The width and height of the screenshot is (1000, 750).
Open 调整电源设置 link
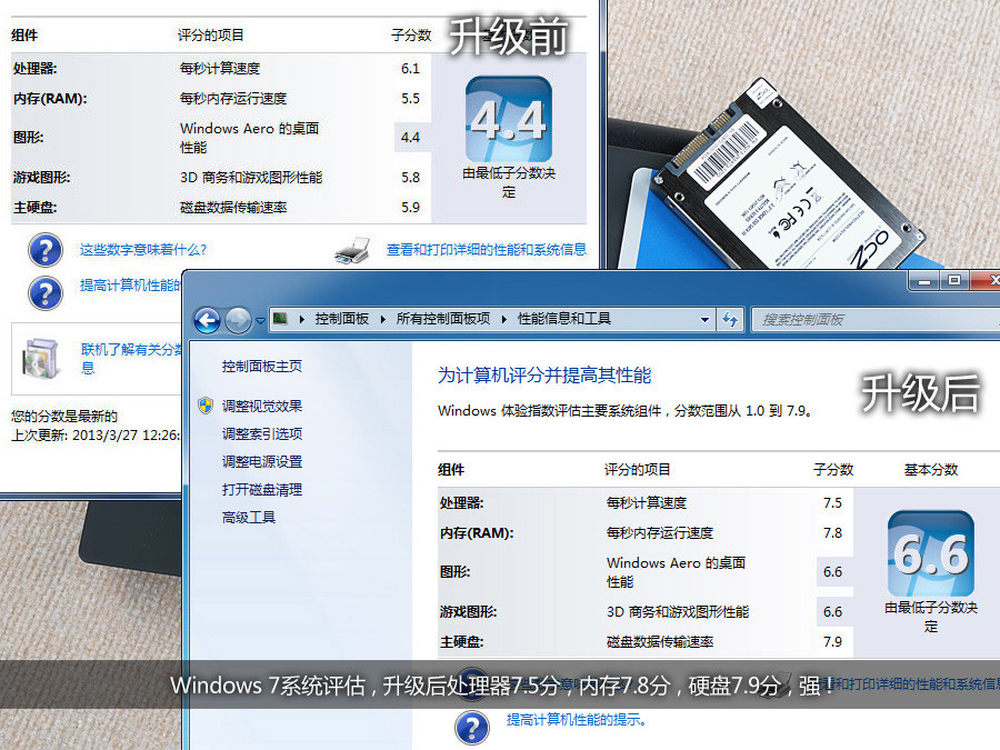coord(261,462)
